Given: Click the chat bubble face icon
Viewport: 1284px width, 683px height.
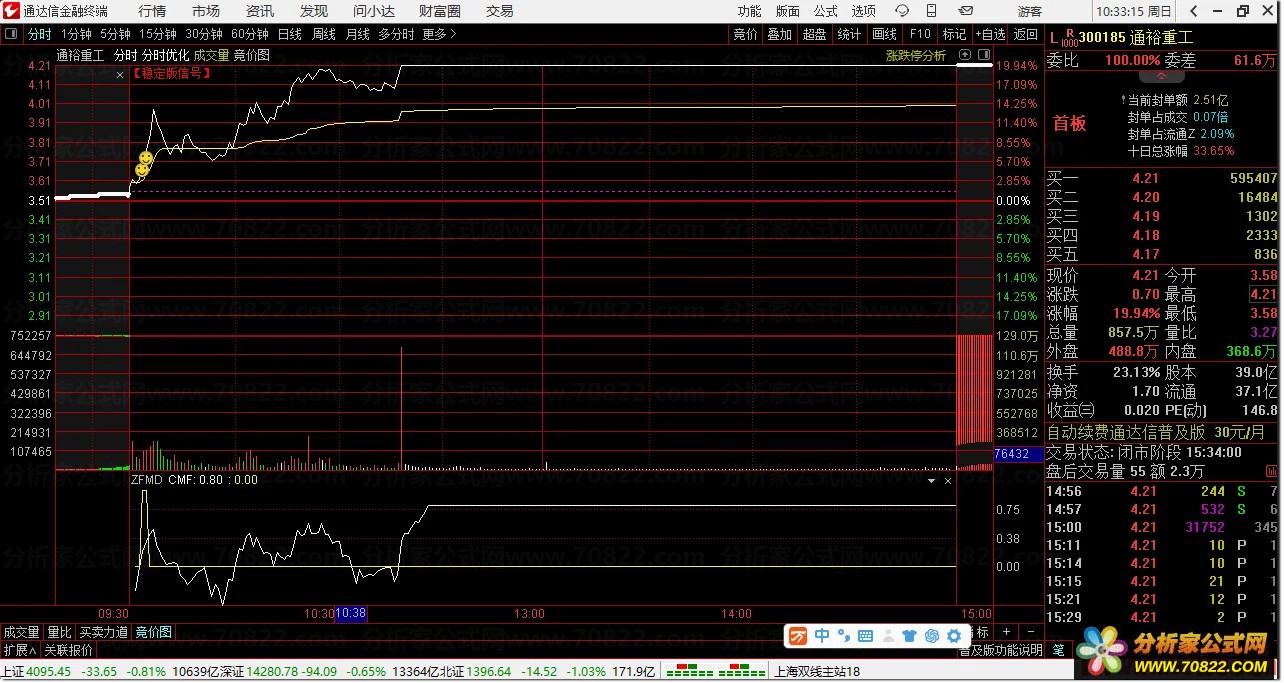Looking at the screenshot, I should (902, 11).
